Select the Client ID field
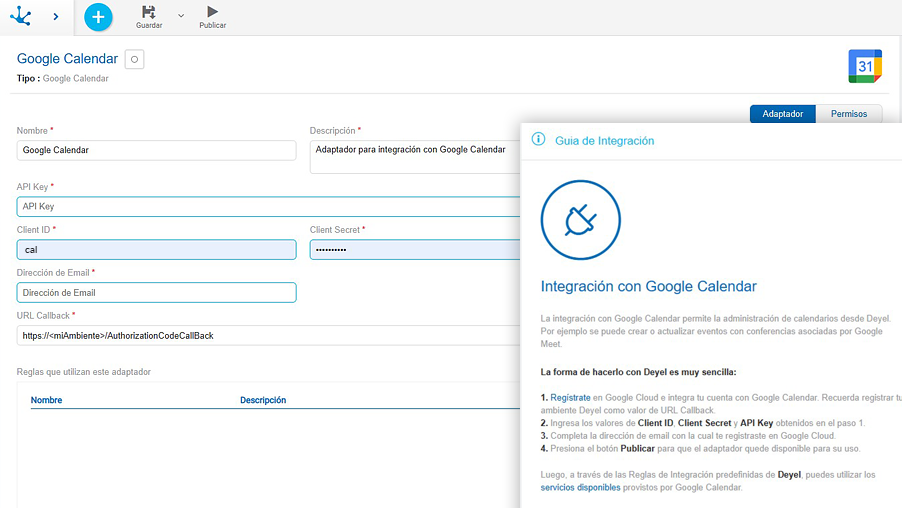Image resolution: width=902 pixels, height=508 pixels. 156,250
